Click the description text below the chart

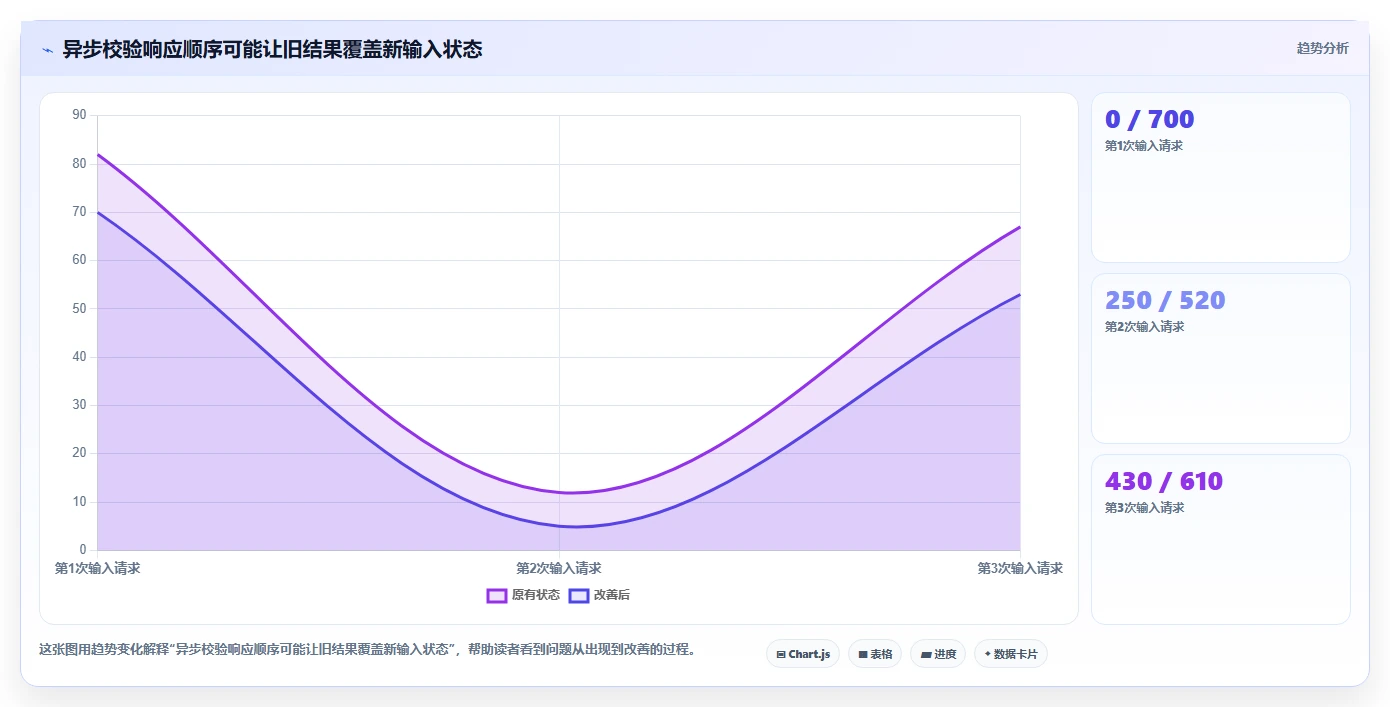(x=367, y=649)
